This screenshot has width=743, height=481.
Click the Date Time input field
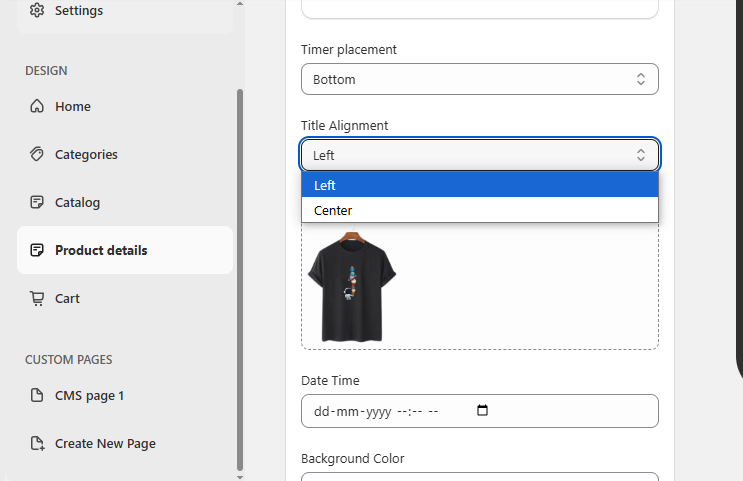click(x=480, y=411)
